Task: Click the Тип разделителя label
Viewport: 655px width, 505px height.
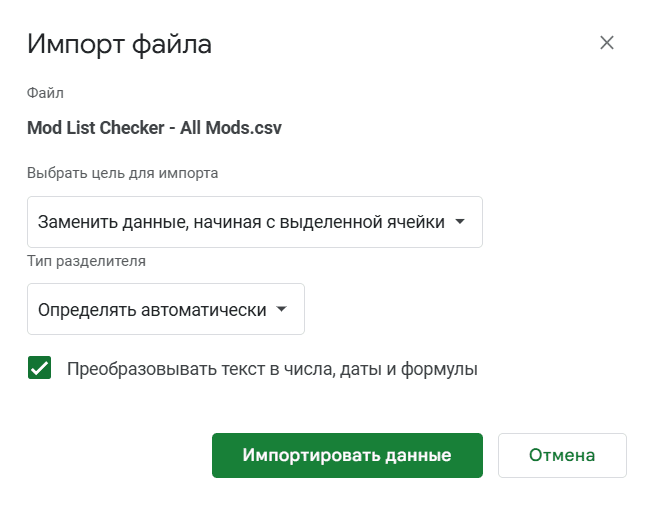Action: pos(86,261)
